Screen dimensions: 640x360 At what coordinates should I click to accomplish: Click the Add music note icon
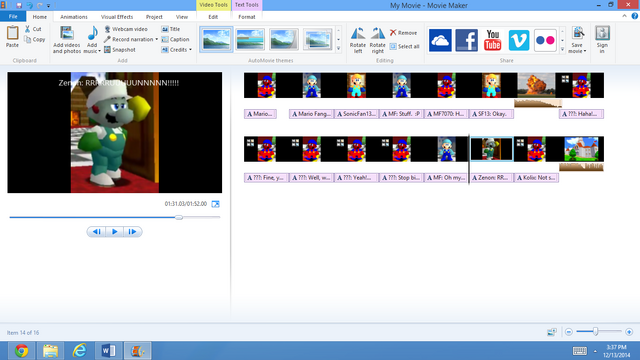92,33
